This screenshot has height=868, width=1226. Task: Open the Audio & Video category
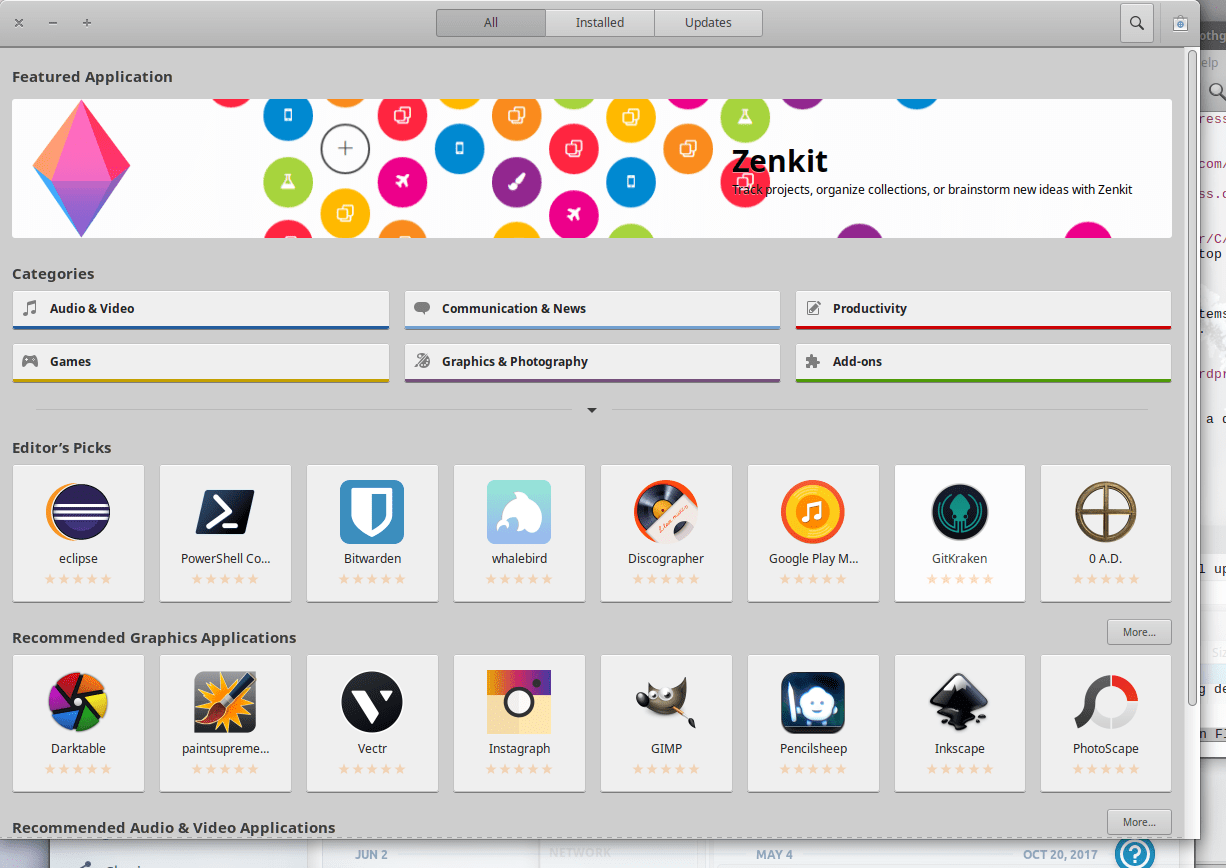[201, 310]
